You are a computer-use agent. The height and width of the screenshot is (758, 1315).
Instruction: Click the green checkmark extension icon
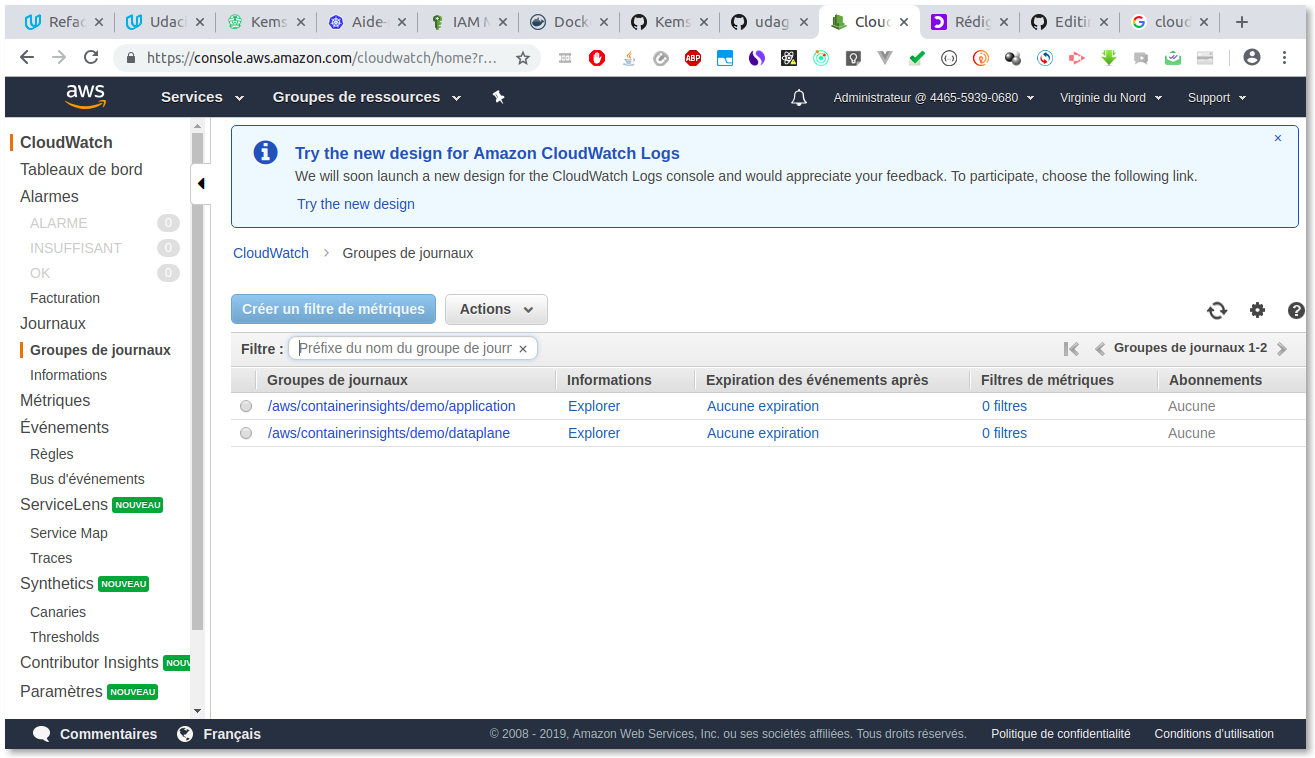click(917, 58)
